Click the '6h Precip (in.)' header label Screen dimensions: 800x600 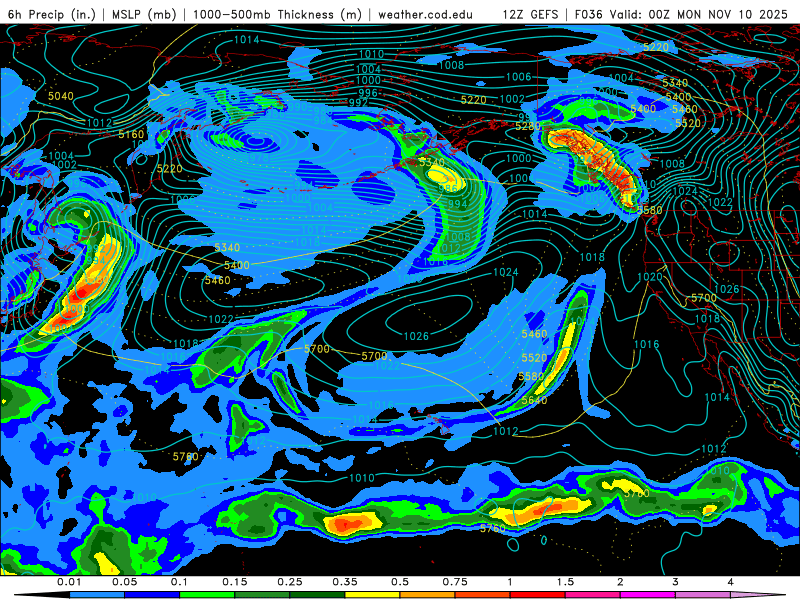tap(52, 14)
